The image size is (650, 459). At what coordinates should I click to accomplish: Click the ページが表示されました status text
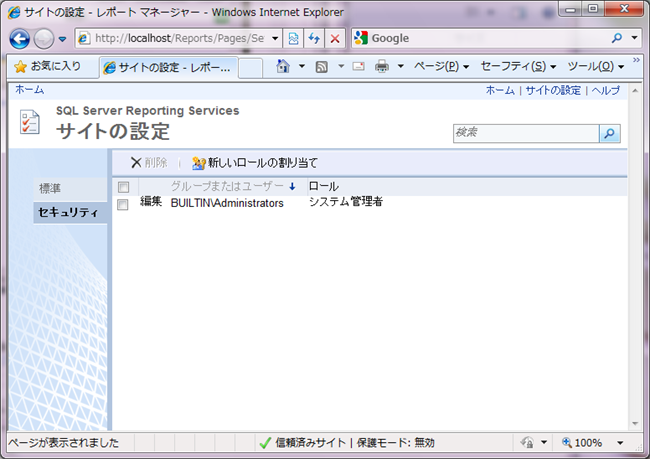click(x=63, y=443)
